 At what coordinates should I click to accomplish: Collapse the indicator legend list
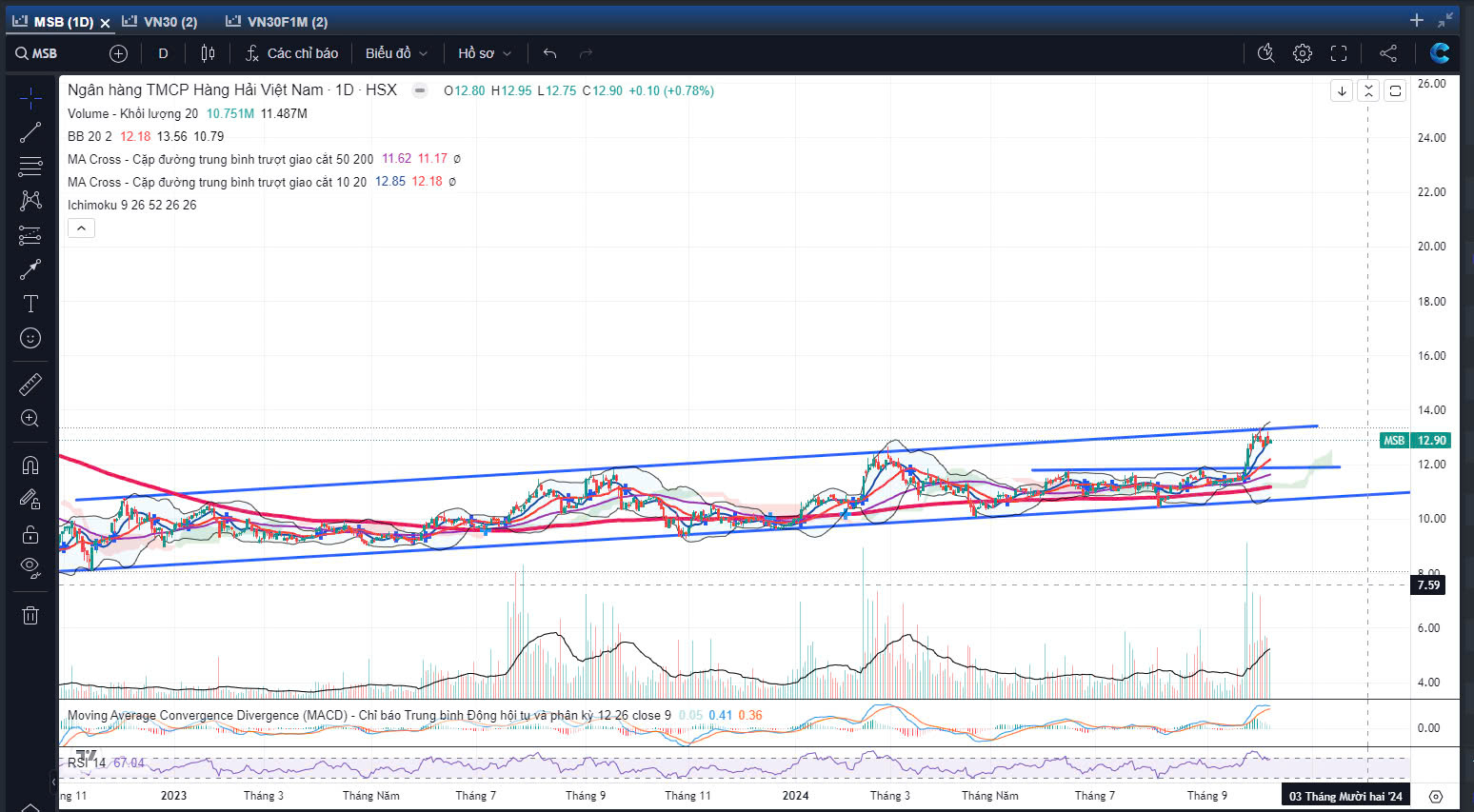(x=81, y=228)
